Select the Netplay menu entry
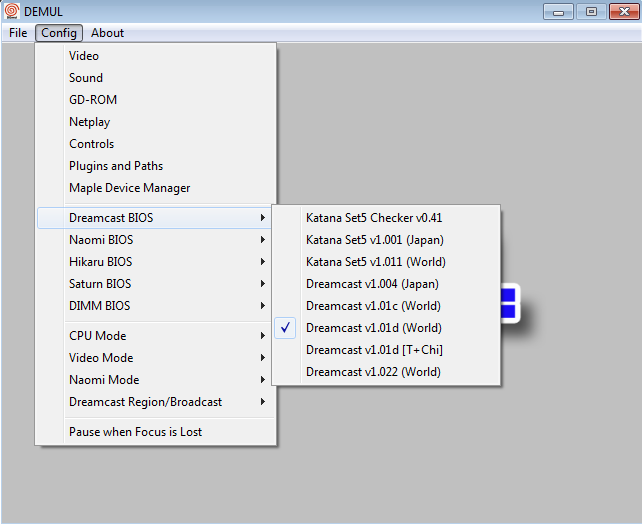 (x=156, y=122)
